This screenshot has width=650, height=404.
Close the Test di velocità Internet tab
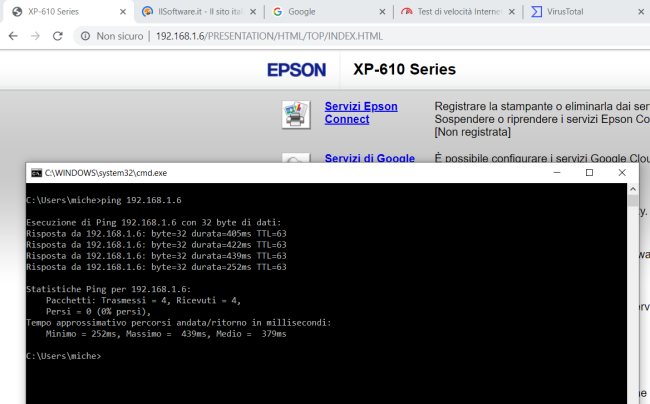(x=512, y=12)
